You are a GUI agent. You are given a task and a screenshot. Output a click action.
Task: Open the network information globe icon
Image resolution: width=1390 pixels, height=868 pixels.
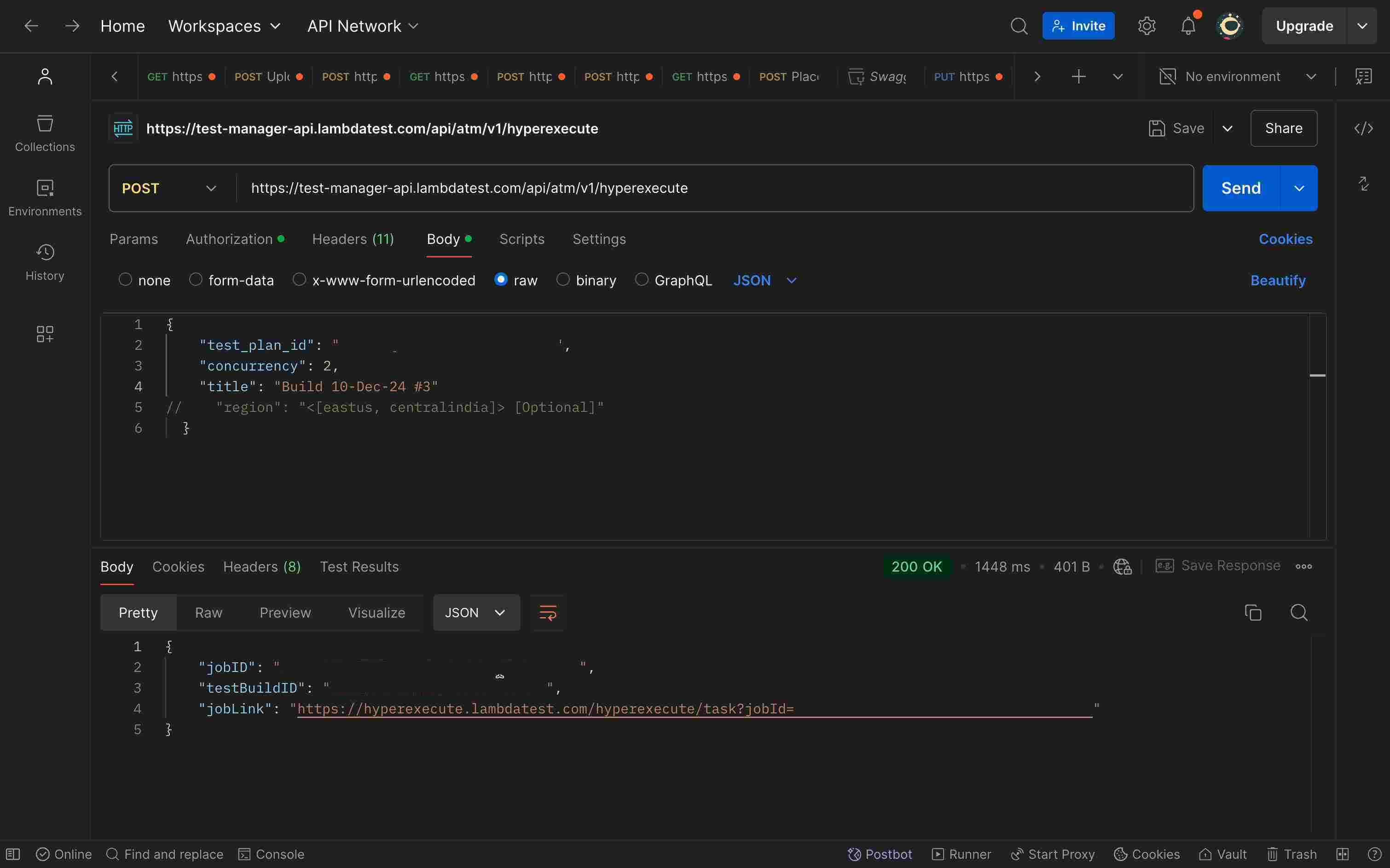tap(1122, 567)
